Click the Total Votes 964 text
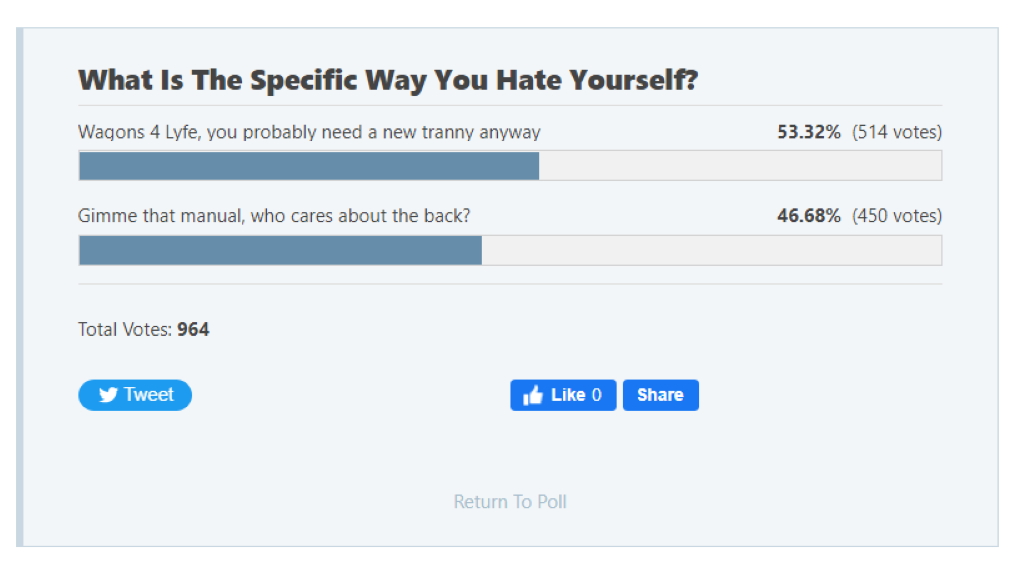This screenshot has width=1024, height=576. [x=144, y=329]
